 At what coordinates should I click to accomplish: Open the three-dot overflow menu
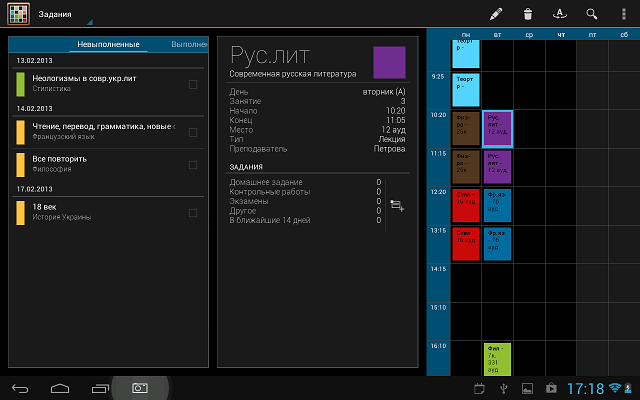click(x=624, y=14)
